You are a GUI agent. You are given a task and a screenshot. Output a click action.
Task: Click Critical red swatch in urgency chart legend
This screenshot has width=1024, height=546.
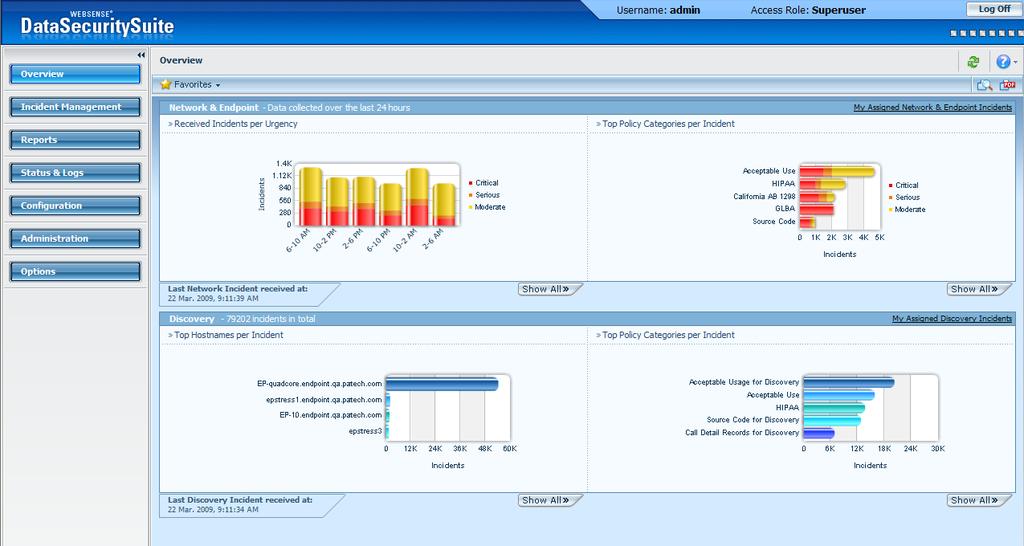[x=471, y=183]
